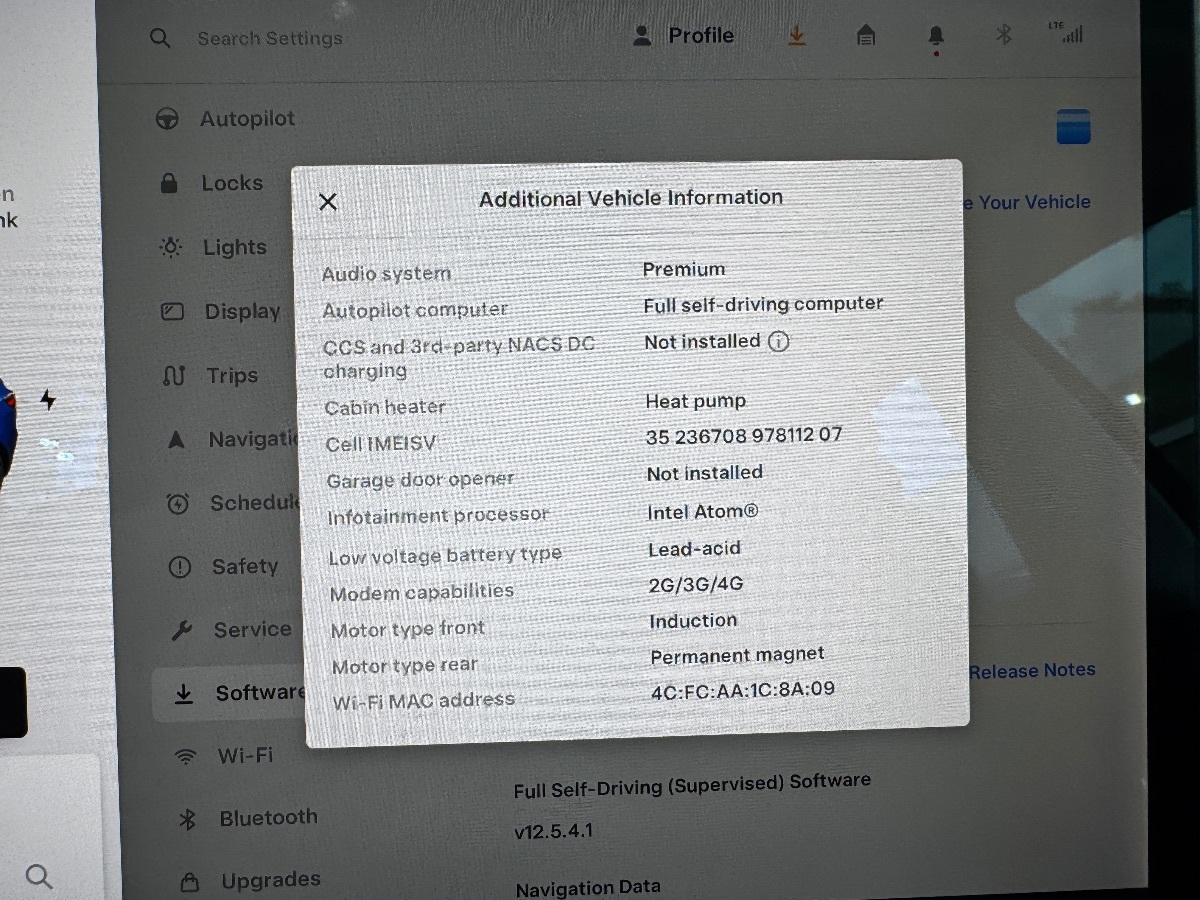Viewport: 1200px width, 900px height.
Task: Open the Display settings
Action: (243, 311)
